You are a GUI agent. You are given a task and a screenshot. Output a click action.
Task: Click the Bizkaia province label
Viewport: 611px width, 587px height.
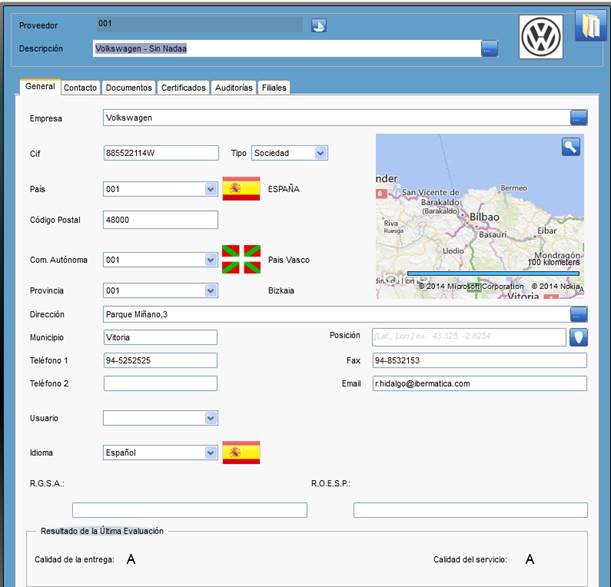[x=281, y=291]
